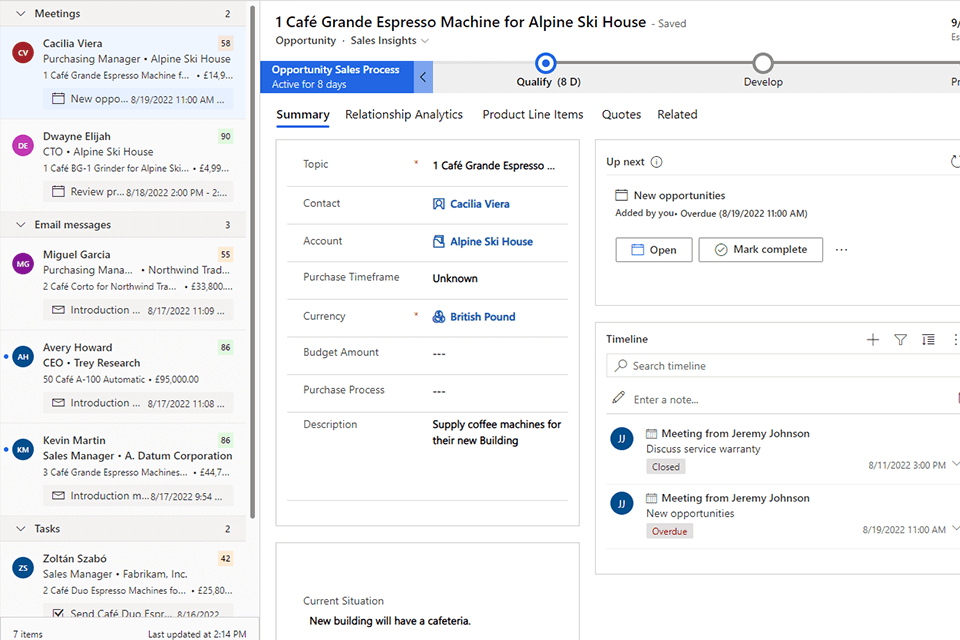Click the pencil icon beside Enter a note

click(619, 399)
